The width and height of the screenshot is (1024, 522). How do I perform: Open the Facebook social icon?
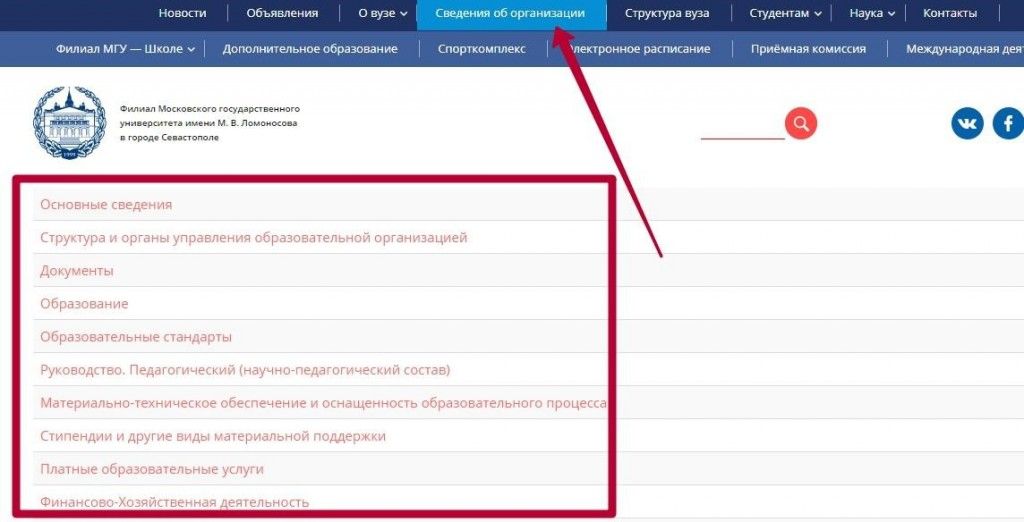(x=1007, y=124)
